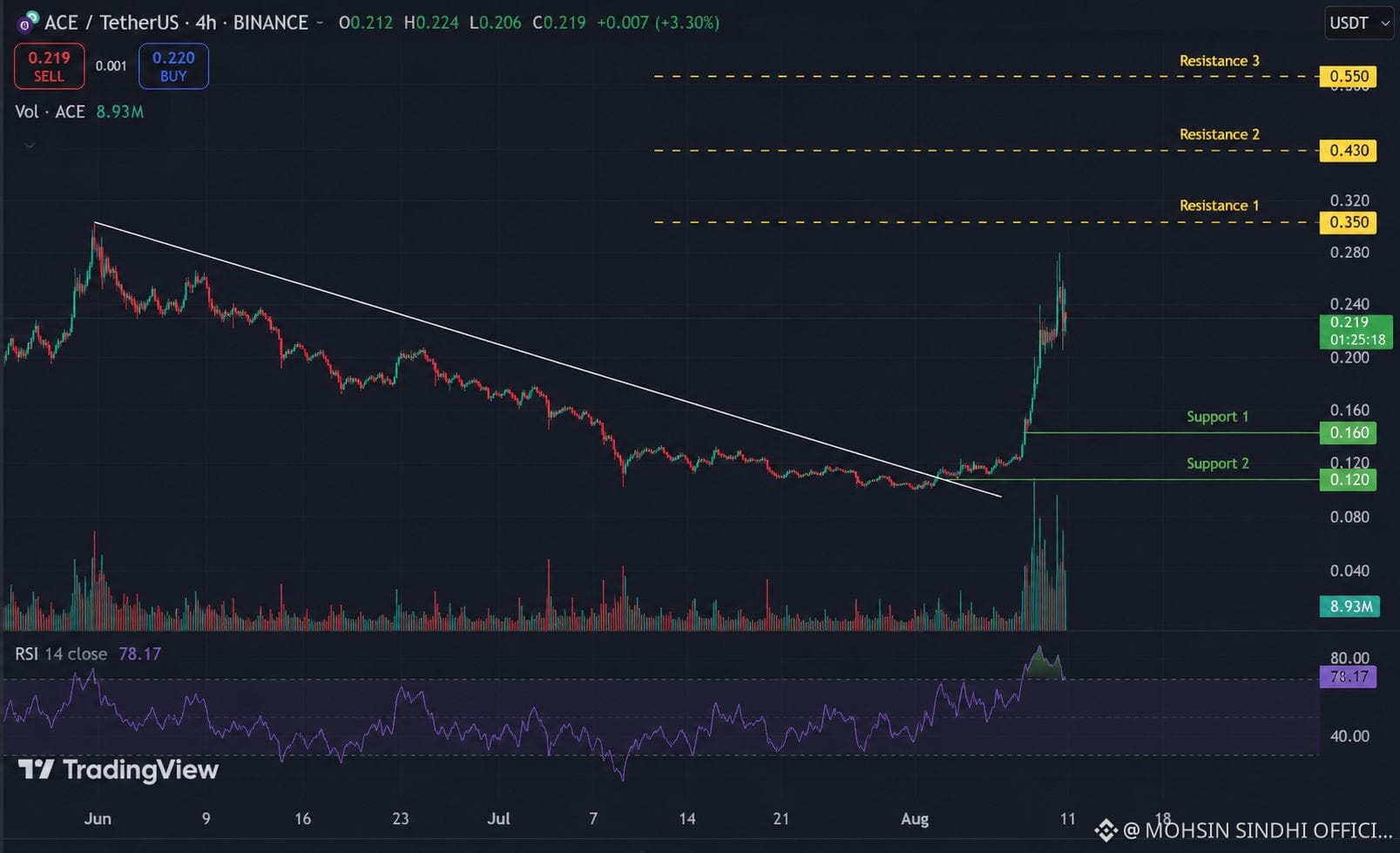Click the open price value O0.212
The width and height of the screenshot is (1400, 853).
366,23
